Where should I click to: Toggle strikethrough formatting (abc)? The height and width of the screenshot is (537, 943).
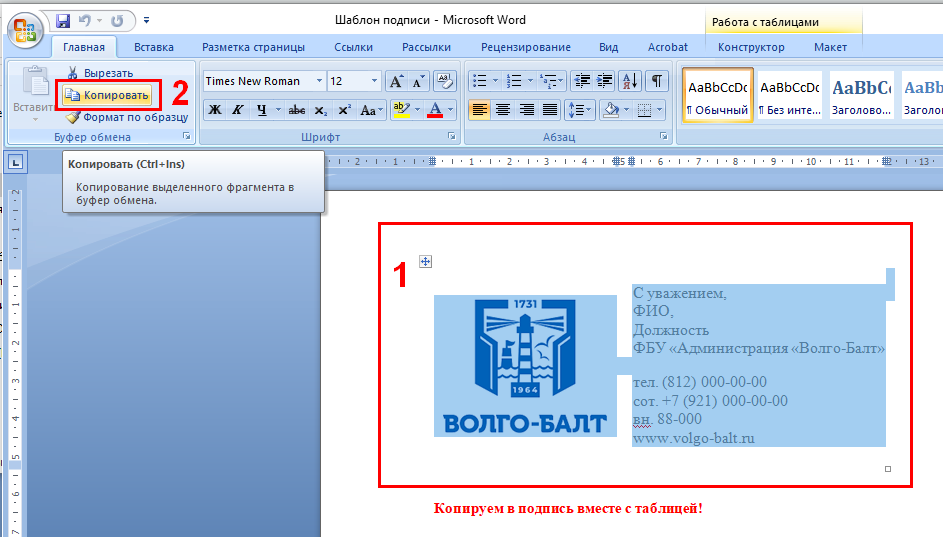click(297, 110)
